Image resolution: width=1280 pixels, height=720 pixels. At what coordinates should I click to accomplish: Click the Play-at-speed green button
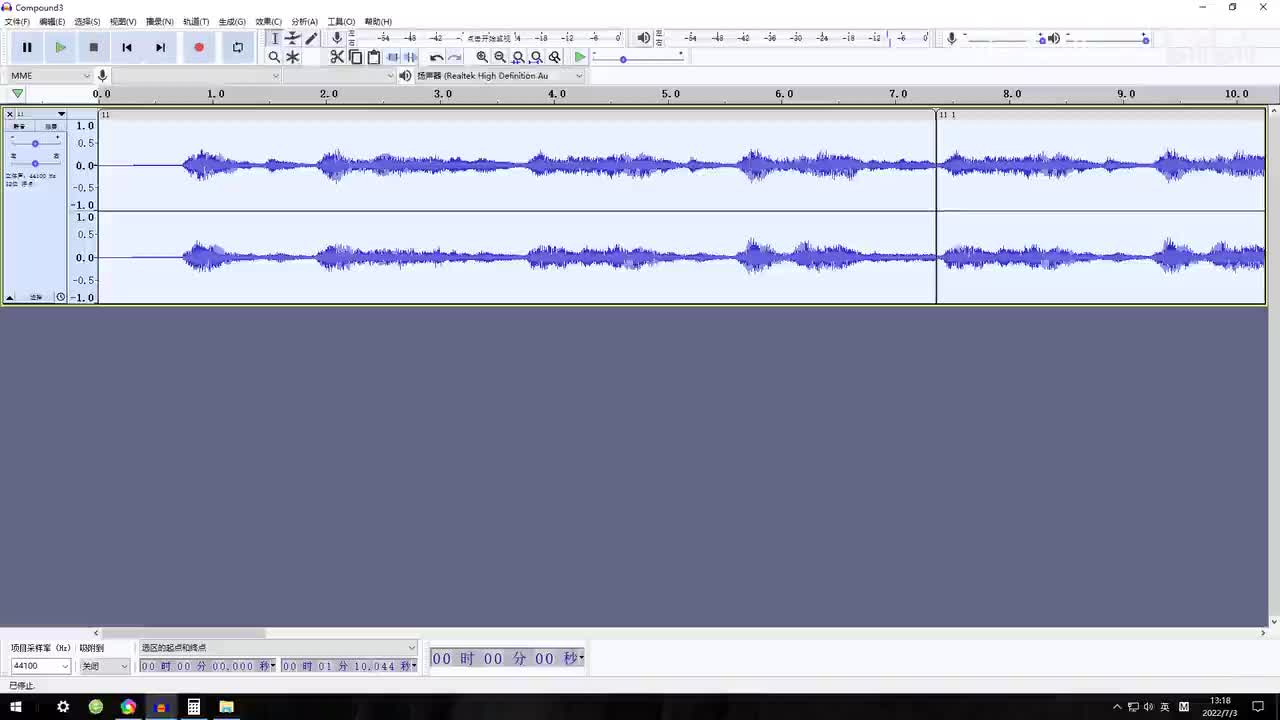click(x=580, y=57)
